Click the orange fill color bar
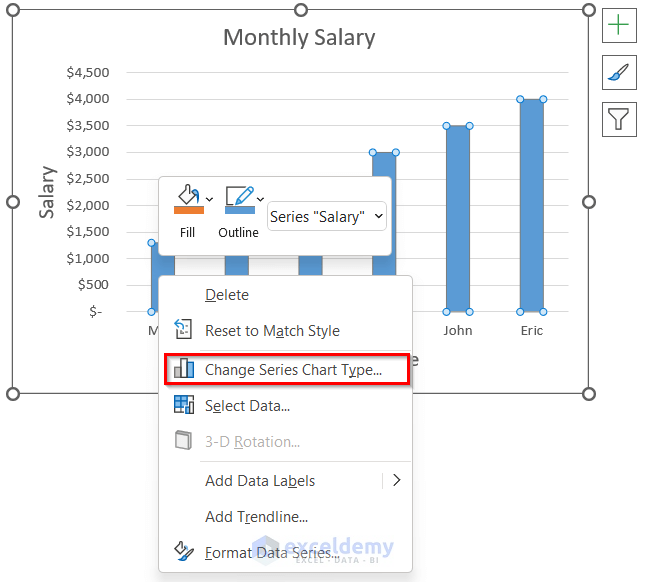Viewport: 646px width, 582px height. click(189, 210)
